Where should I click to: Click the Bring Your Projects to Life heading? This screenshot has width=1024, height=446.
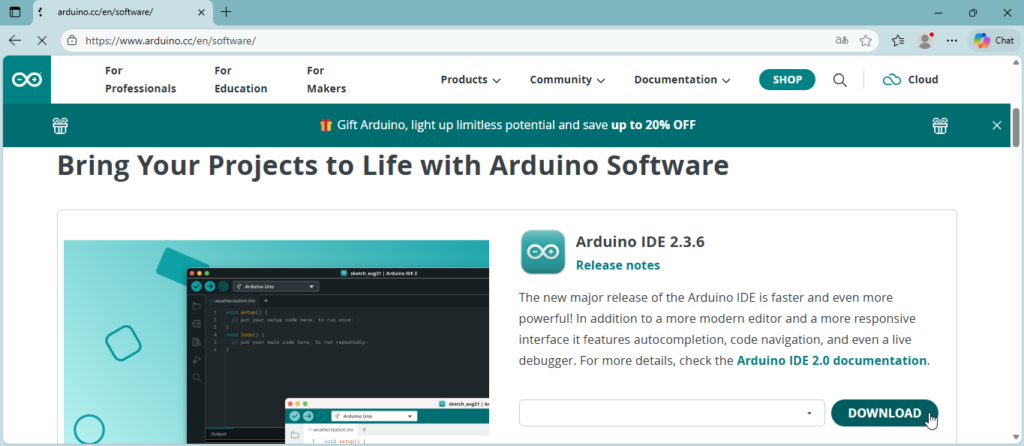tap(393, 165)
